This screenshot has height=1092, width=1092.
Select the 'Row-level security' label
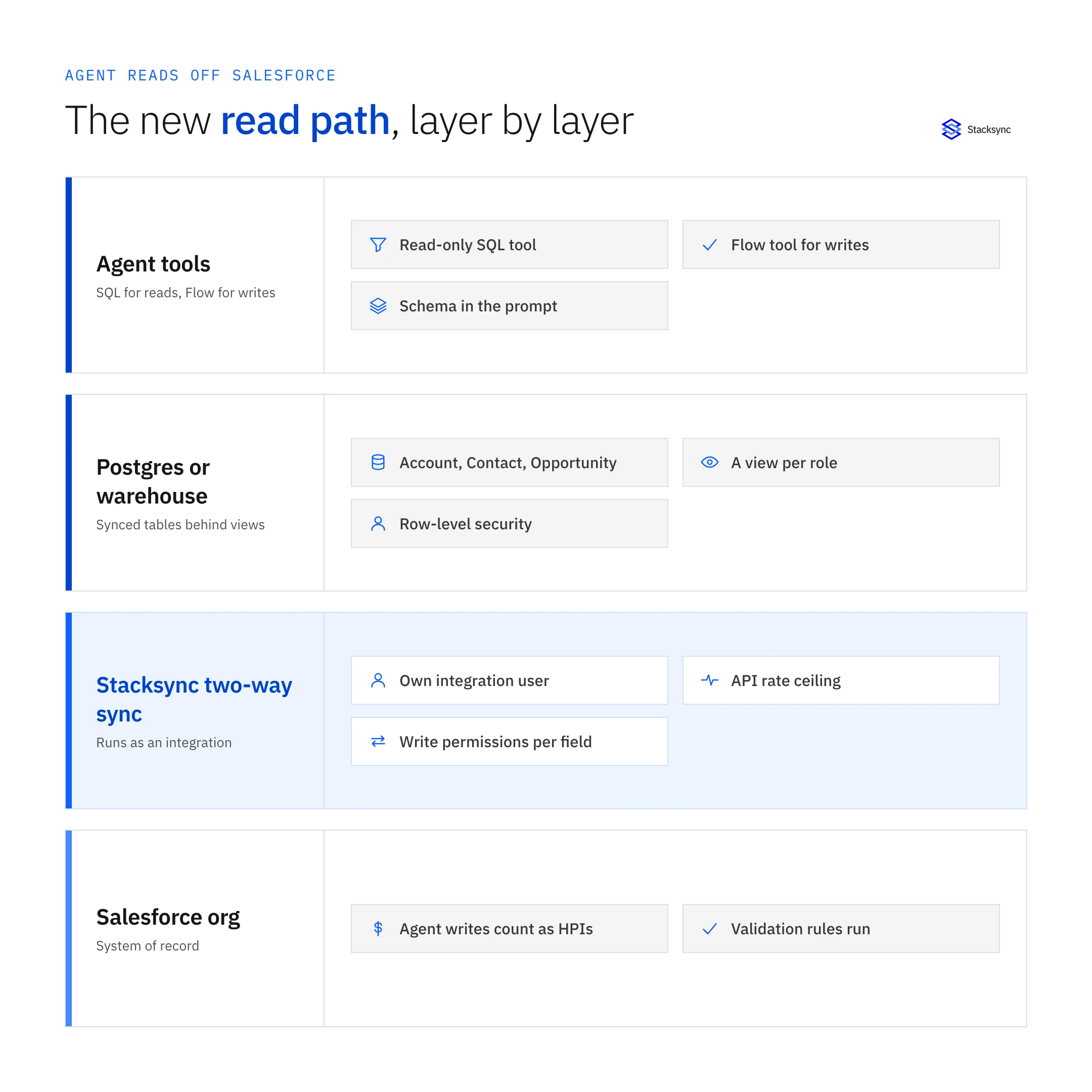click(x=465, y=524)
